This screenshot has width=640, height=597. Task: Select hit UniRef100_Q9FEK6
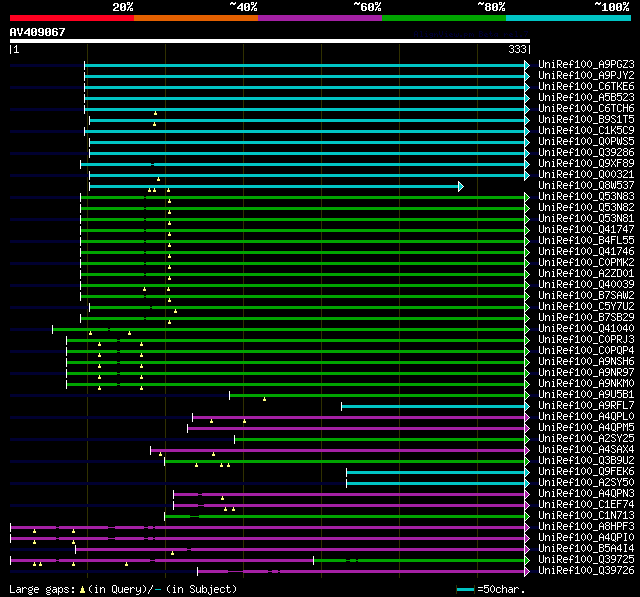click(x=586, y=472)
